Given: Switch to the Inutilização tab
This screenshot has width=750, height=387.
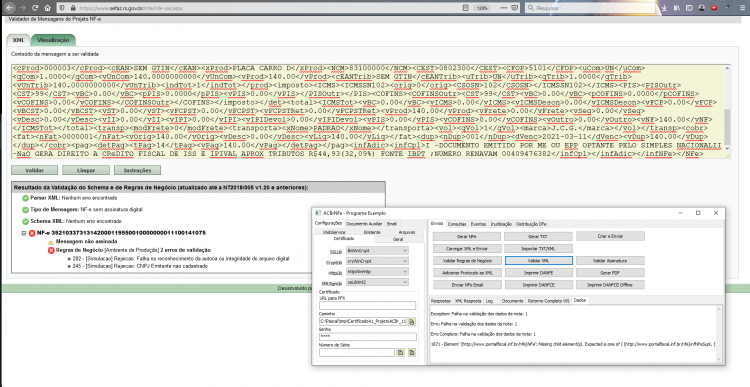Looking at the screenshot, I should pyautogui.click(x=501, y=224).
